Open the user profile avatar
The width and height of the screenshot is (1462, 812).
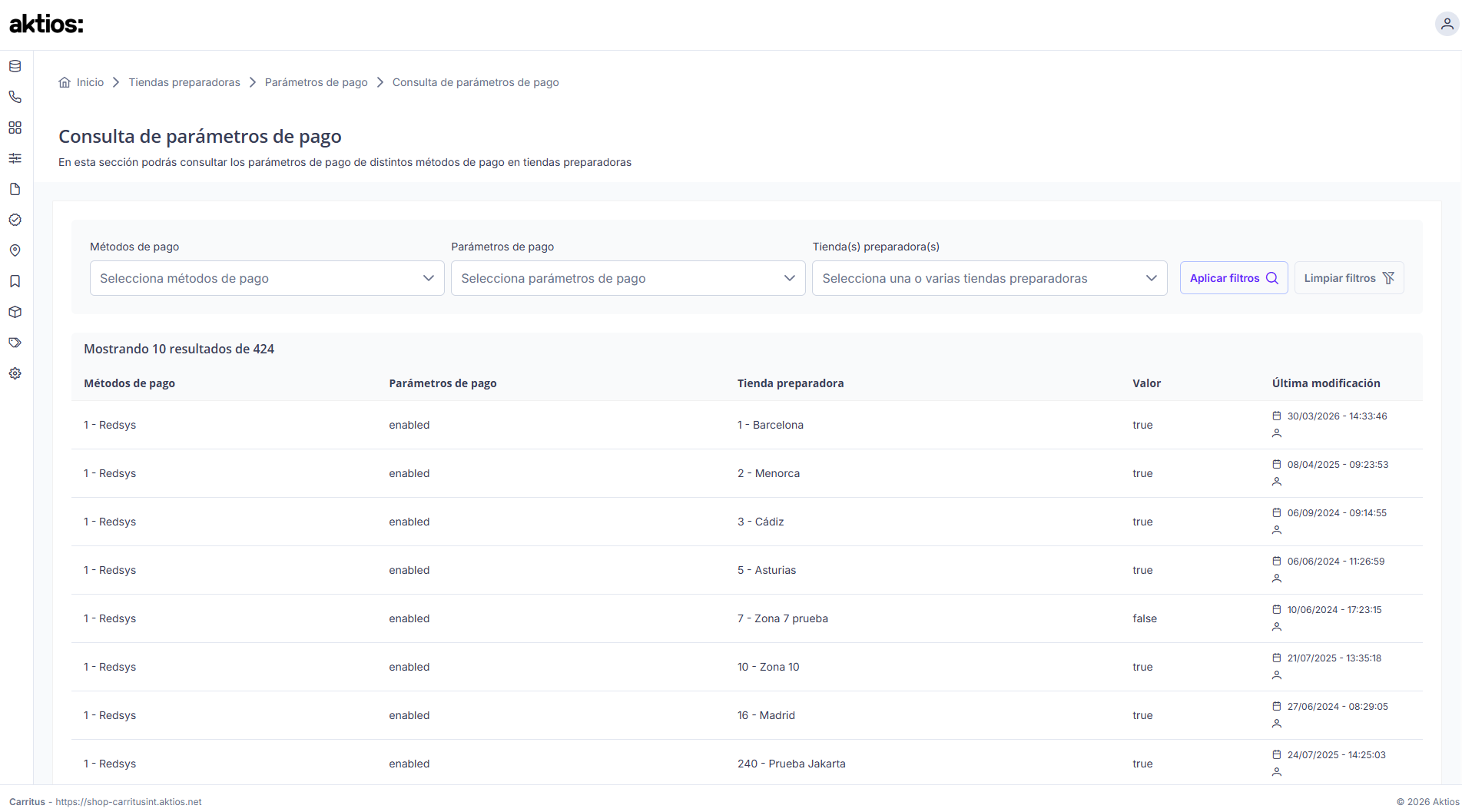point(1447,24)
